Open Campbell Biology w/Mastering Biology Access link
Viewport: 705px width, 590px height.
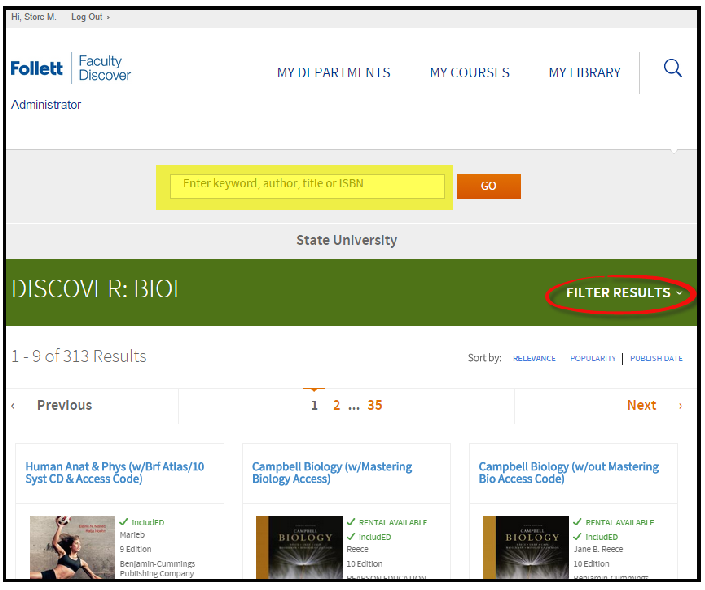click(332, 473)
